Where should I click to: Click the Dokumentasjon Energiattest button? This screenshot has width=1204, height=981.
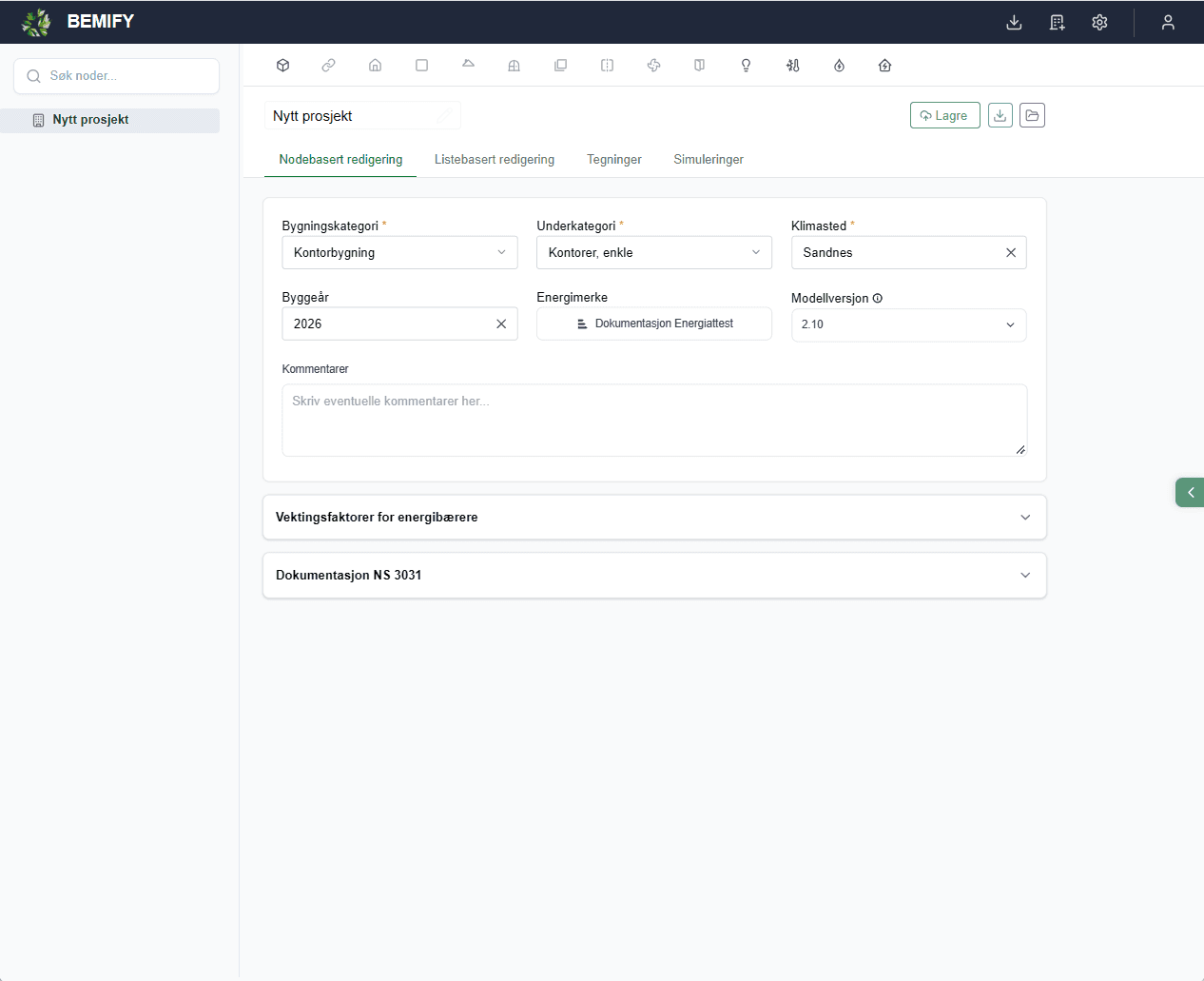click(654, 324)
